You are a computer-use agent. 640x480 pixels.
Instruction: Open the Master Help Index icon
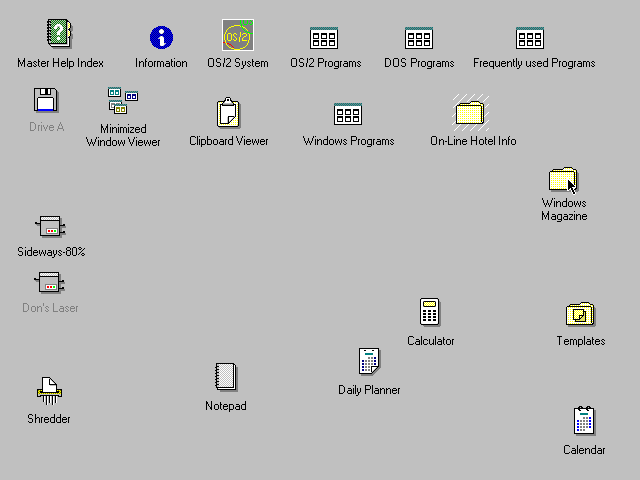[60, 35]
